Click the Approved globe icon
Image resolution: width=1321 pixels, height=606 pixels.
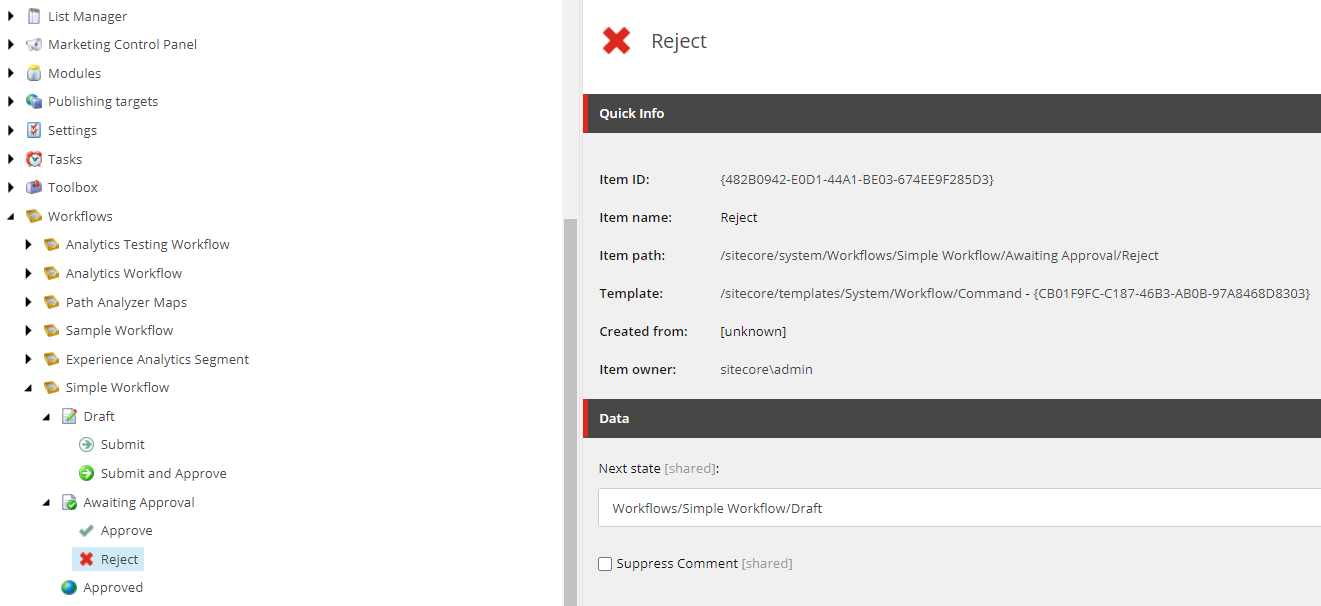point(69,588)
